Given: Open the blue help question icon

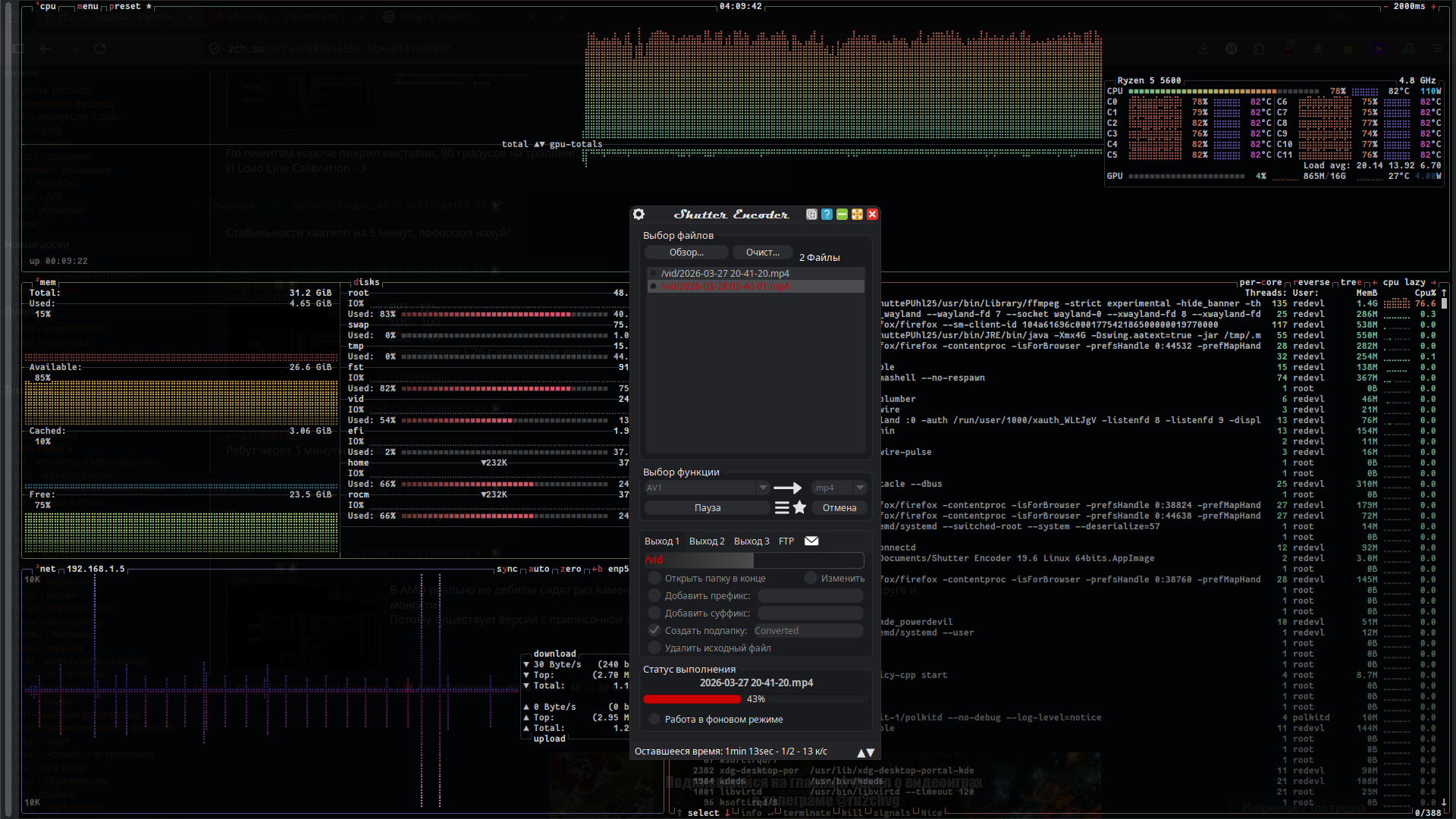Looking at the screenshot, I should (x=827, y=215).
